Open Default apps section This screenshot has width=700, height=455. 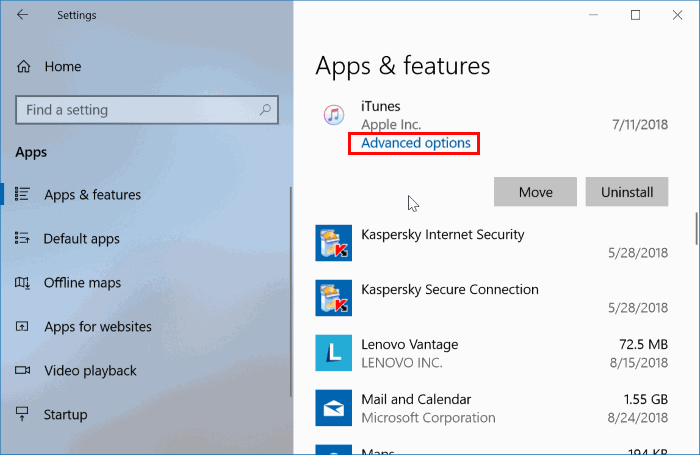(x=82, y=238)
